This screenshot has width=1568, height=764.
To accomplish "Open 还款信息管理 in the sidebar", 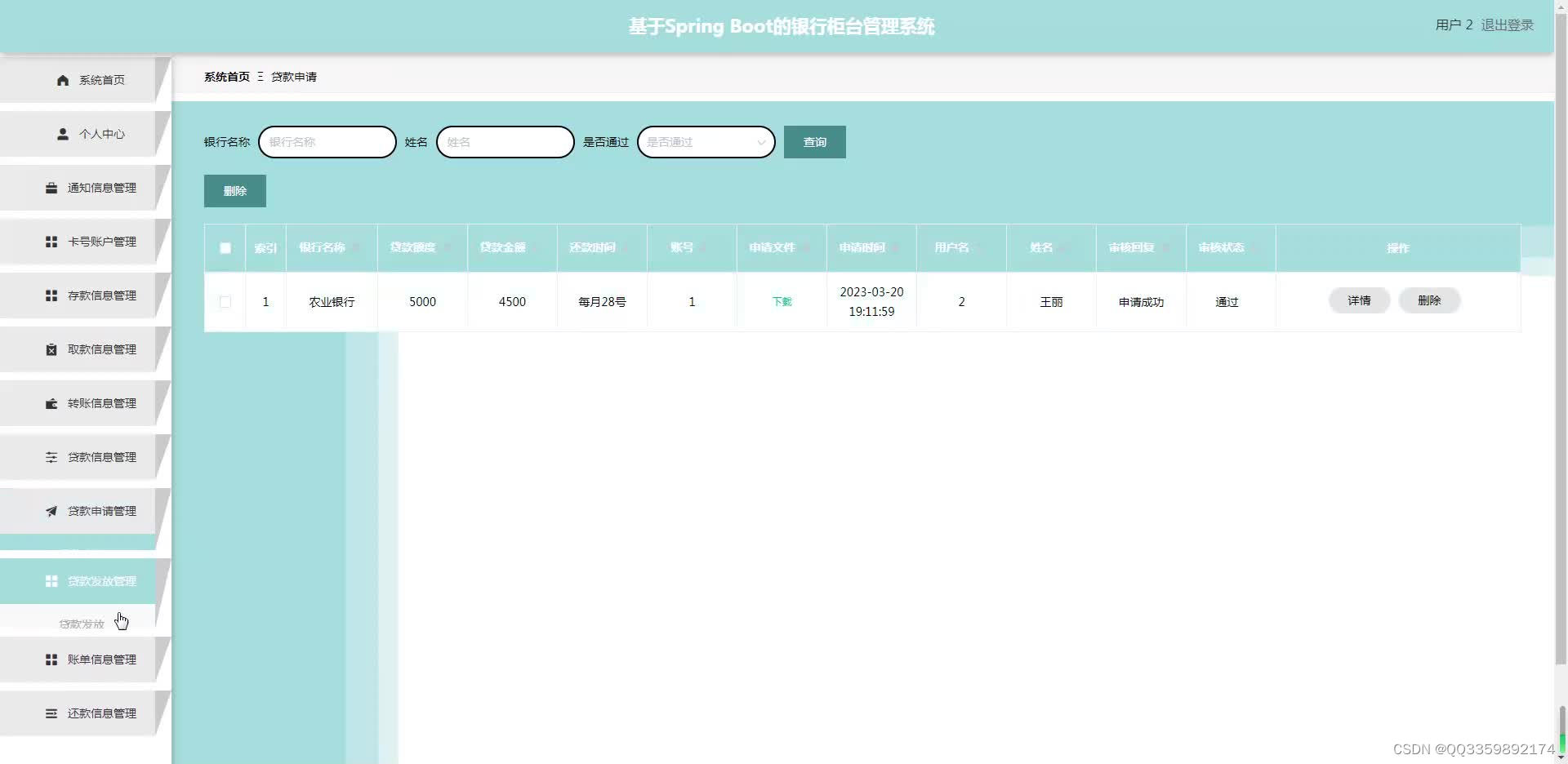I will [x=78, y=713].
